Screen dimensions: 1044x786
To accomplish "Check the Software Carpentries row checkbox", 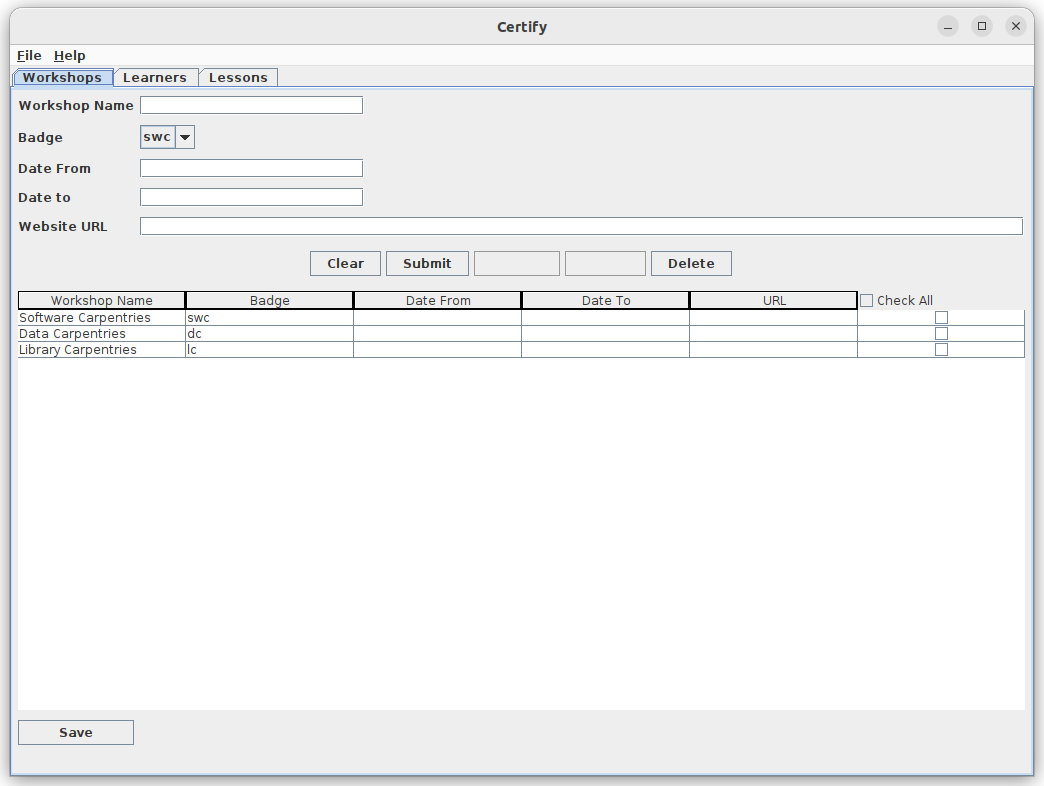I will click(941, 317).
